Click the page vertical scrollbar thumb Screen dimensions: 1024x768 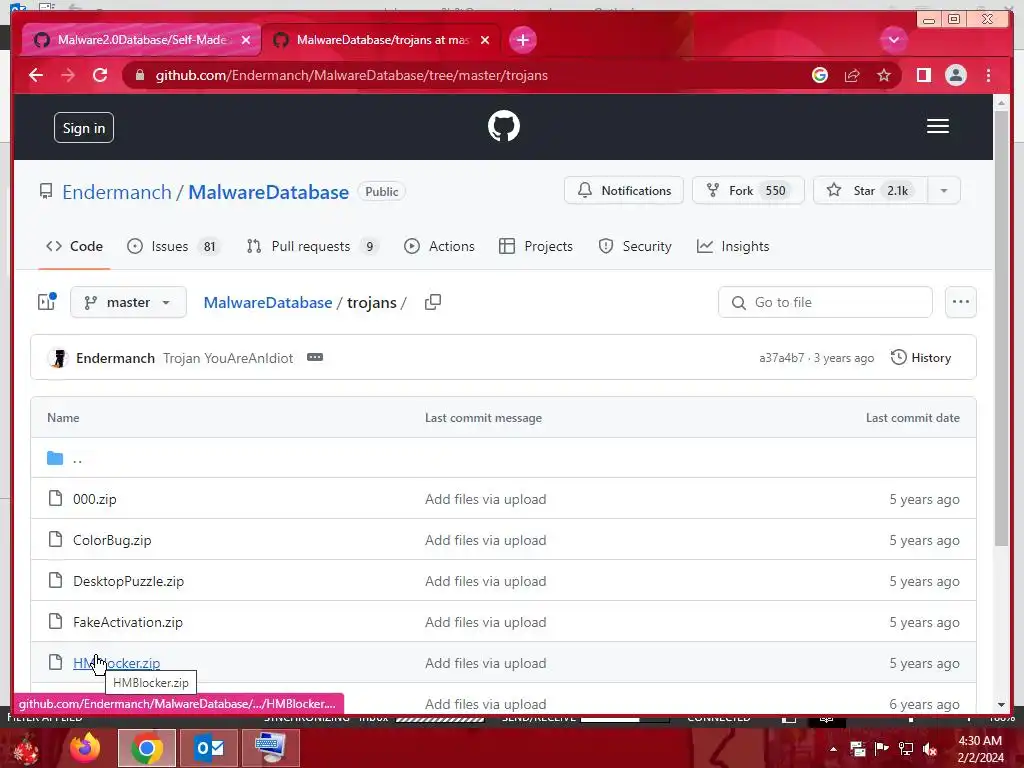pyautogui.click(x=1001, y=328)
